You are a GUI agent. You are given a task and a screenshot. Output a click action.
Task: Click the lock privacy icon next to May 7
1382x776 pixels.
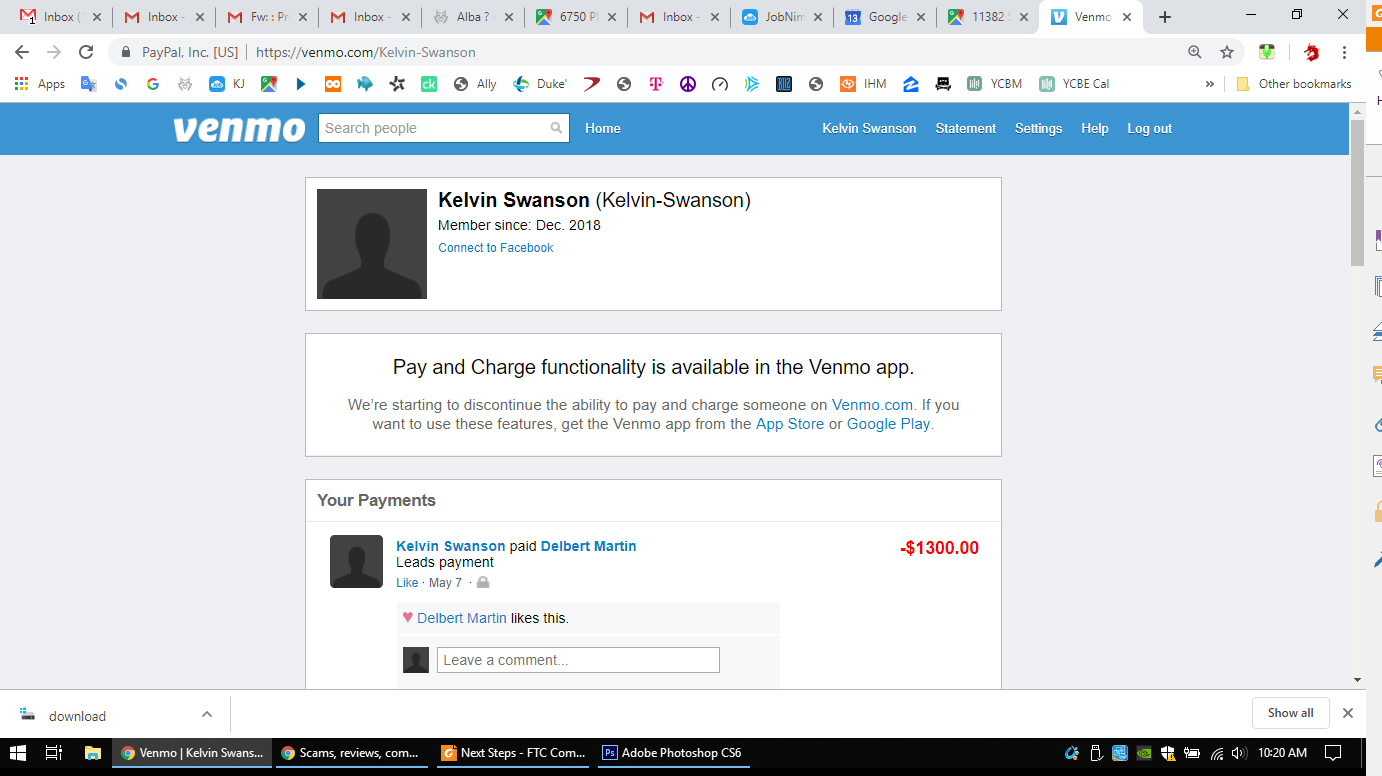pyautogui.click(x=483, y=582)
